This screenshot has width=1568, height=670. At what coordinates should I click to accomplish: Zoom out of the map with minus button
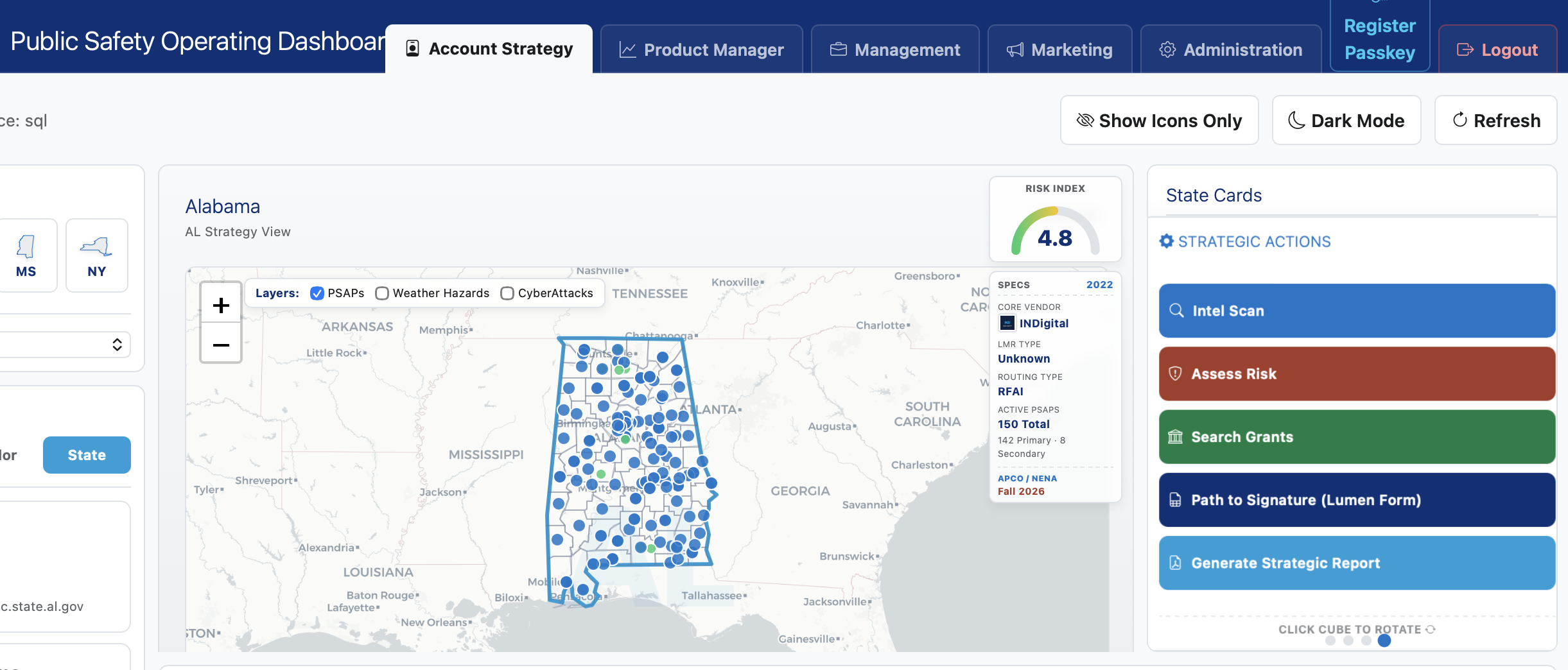pos(221,345)
